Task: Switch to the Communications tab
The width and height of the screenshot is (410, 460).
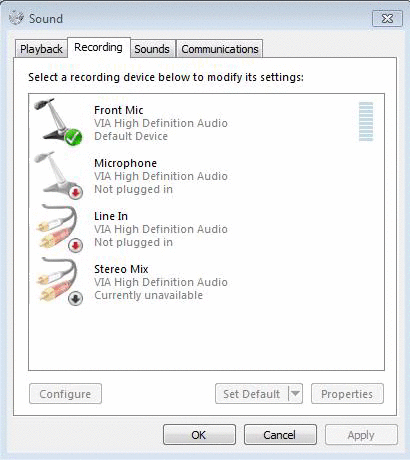Action: [x=219, y=49]
